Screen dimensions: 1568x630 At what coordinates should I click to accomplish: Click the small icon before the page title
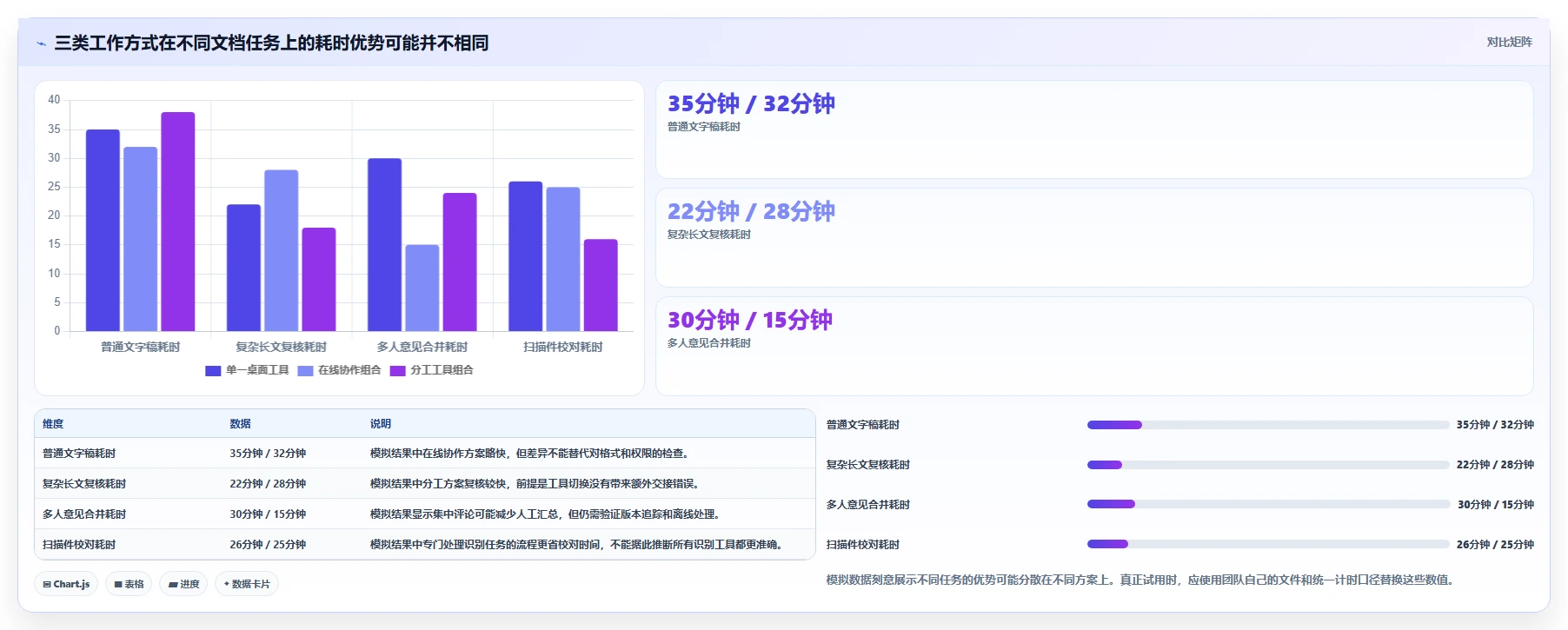coord(41,43)
